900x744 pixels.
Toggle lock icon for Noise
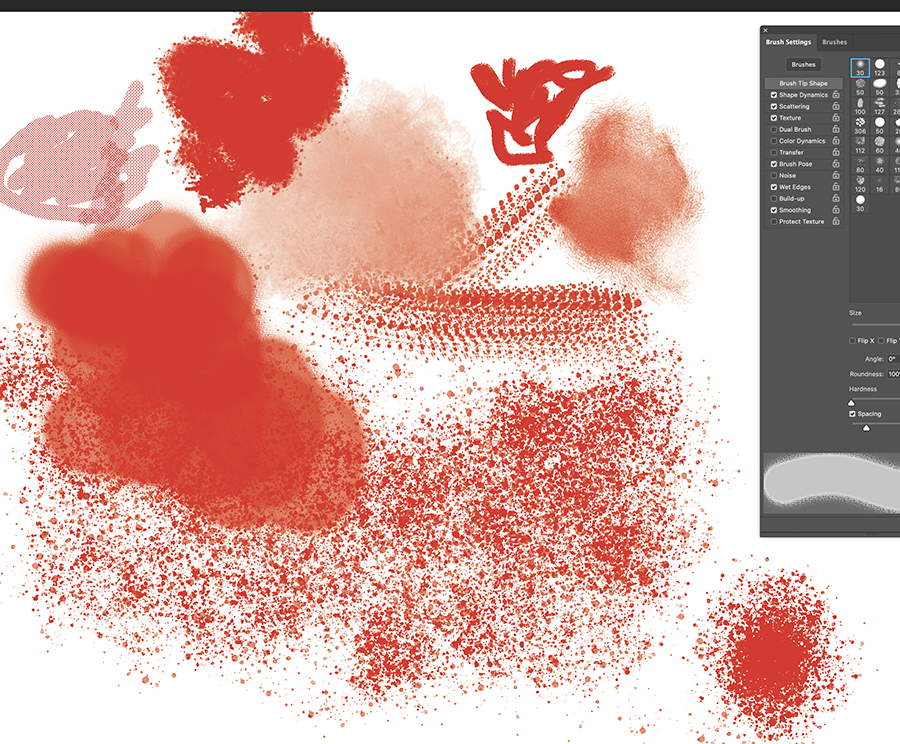836,175
